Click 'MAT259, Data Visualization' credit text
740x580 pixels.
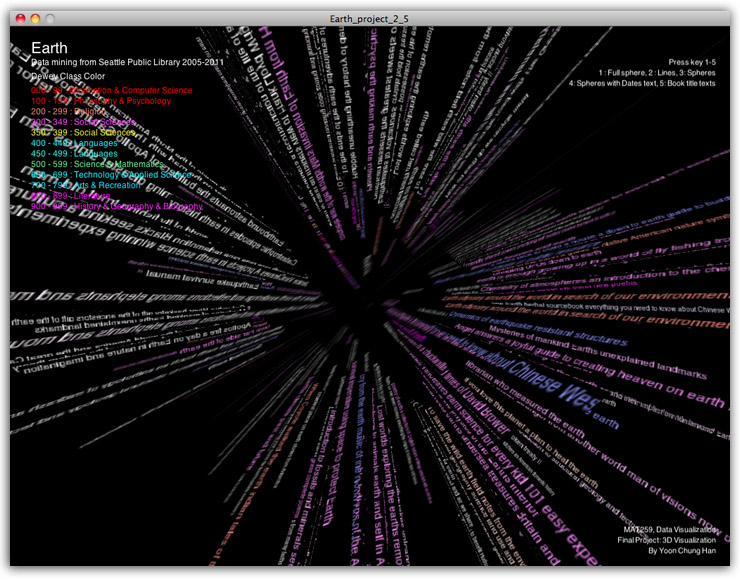click(x=670, y=530)
